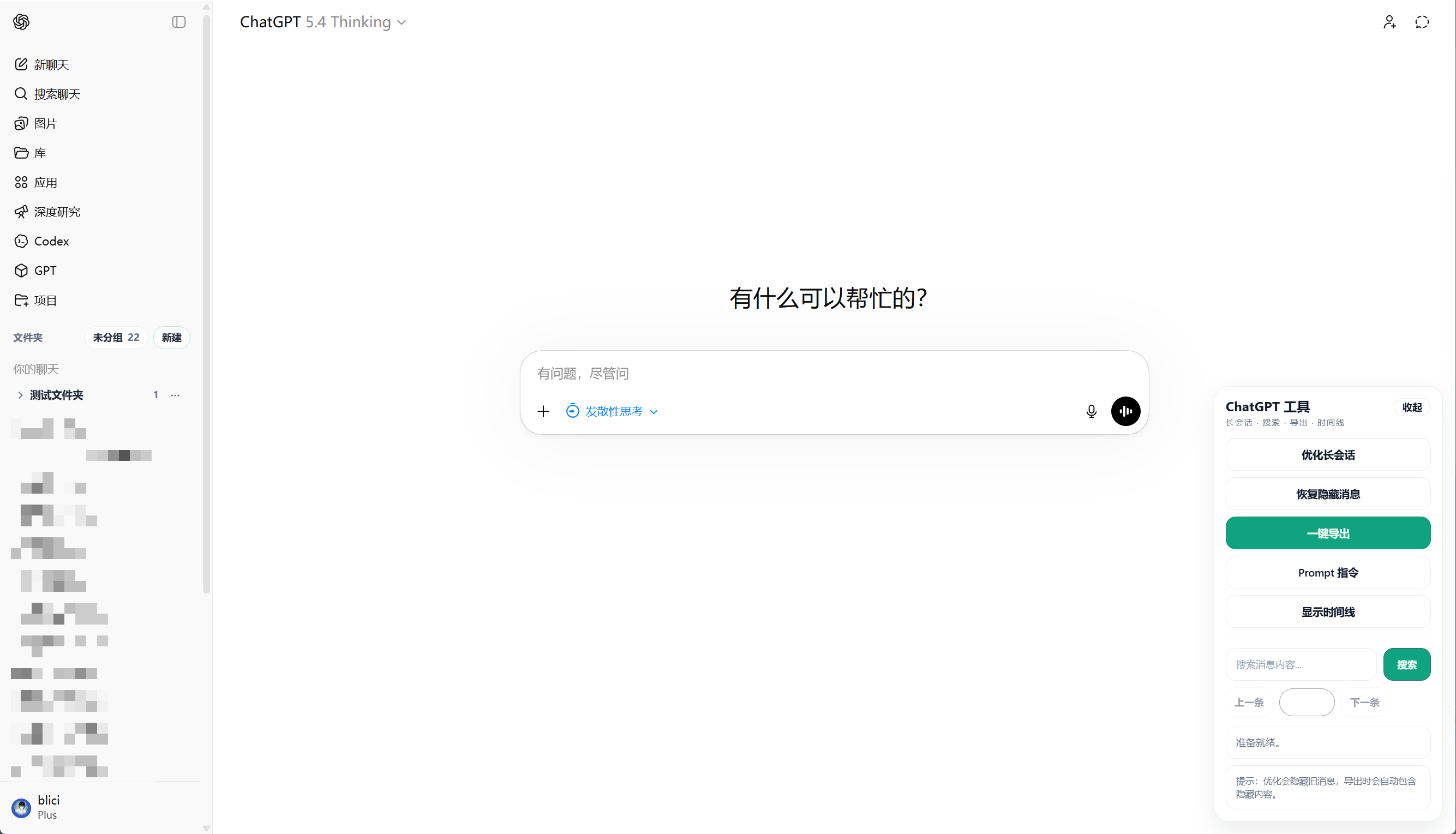1456x834 pixels.
Task: Click the microphone icon in input box
Action: point(1090,411)
